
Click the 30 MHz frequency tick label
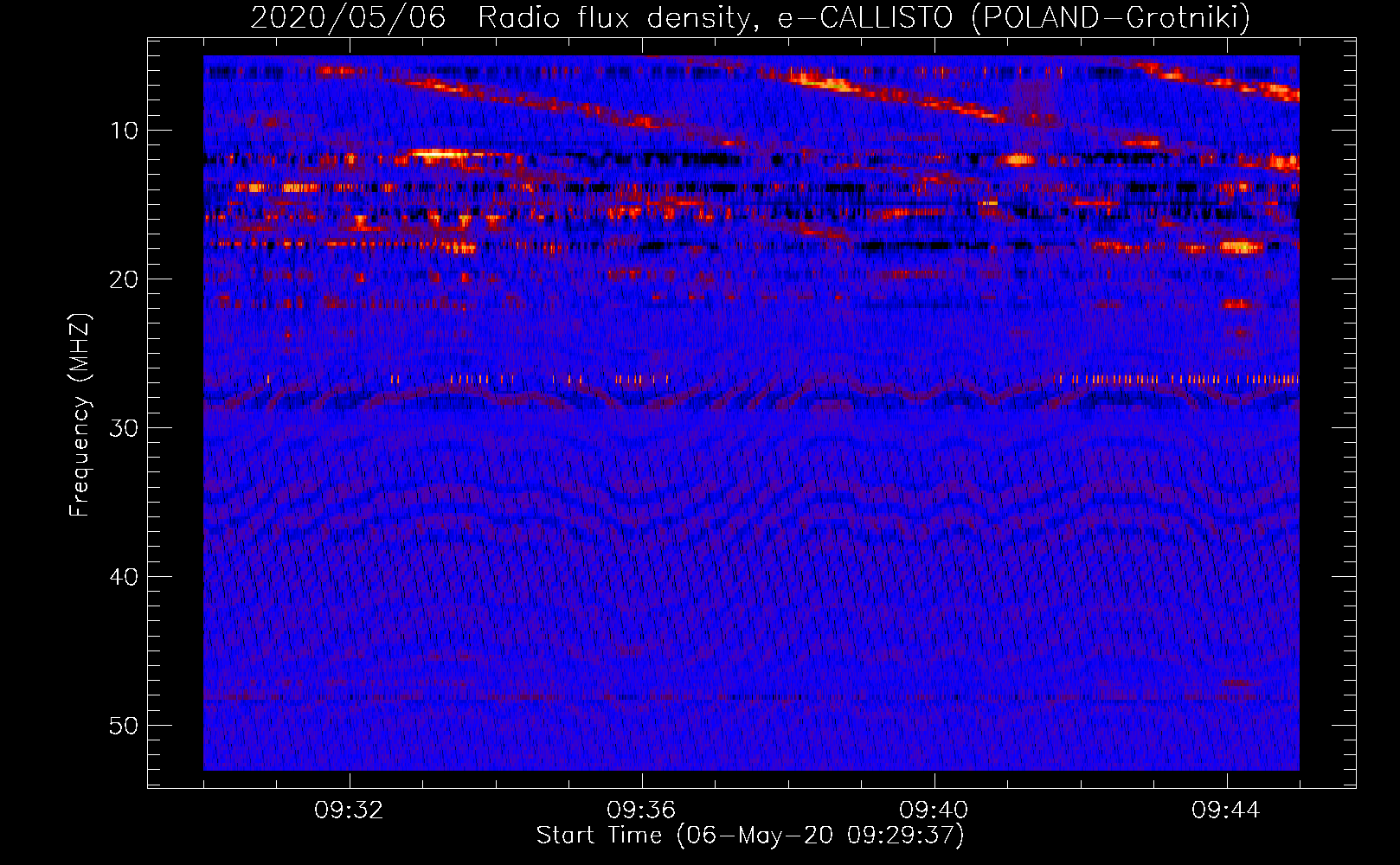point(125,428)
